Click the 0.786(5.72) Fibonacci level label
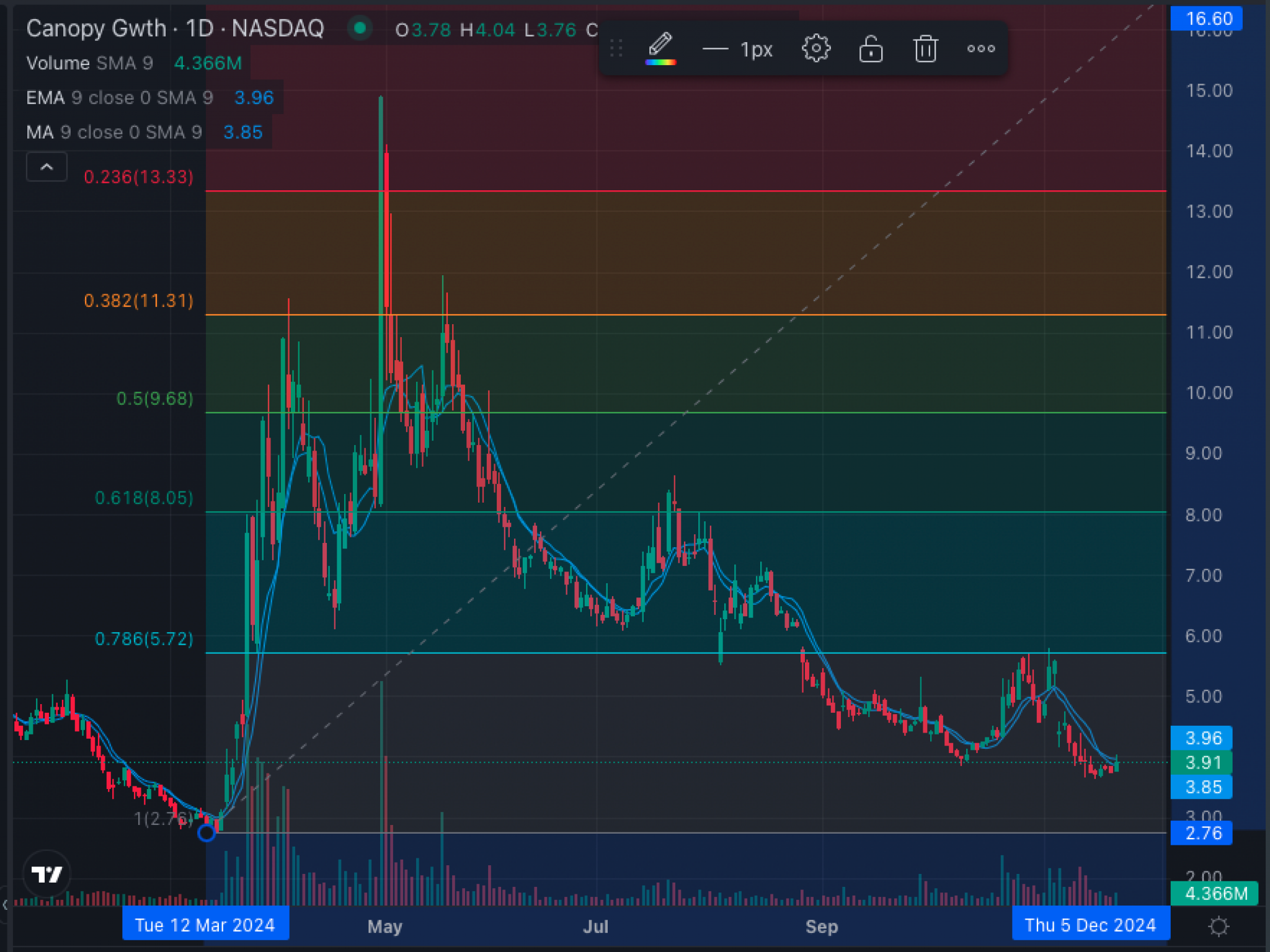1270x952 pixels. 144,639
